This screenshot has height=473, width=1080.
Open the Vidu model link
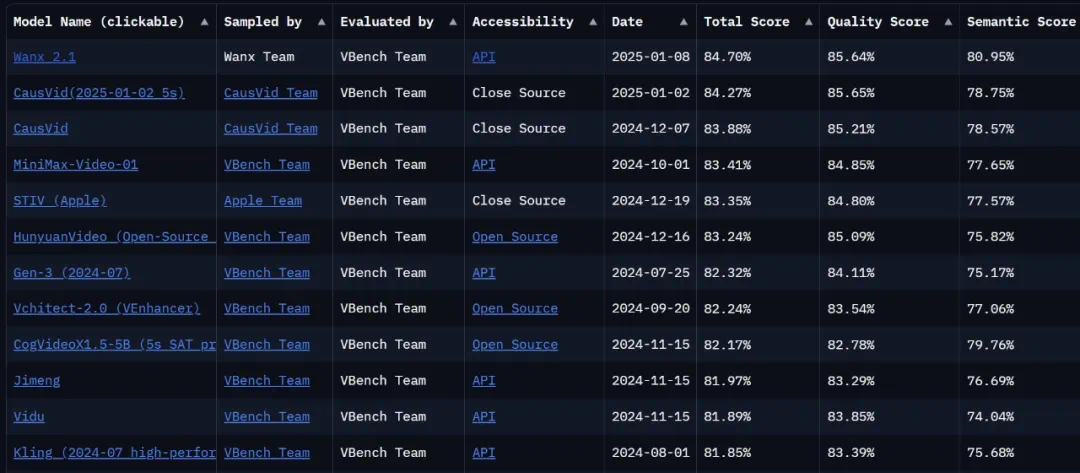[x=28, y=417]
